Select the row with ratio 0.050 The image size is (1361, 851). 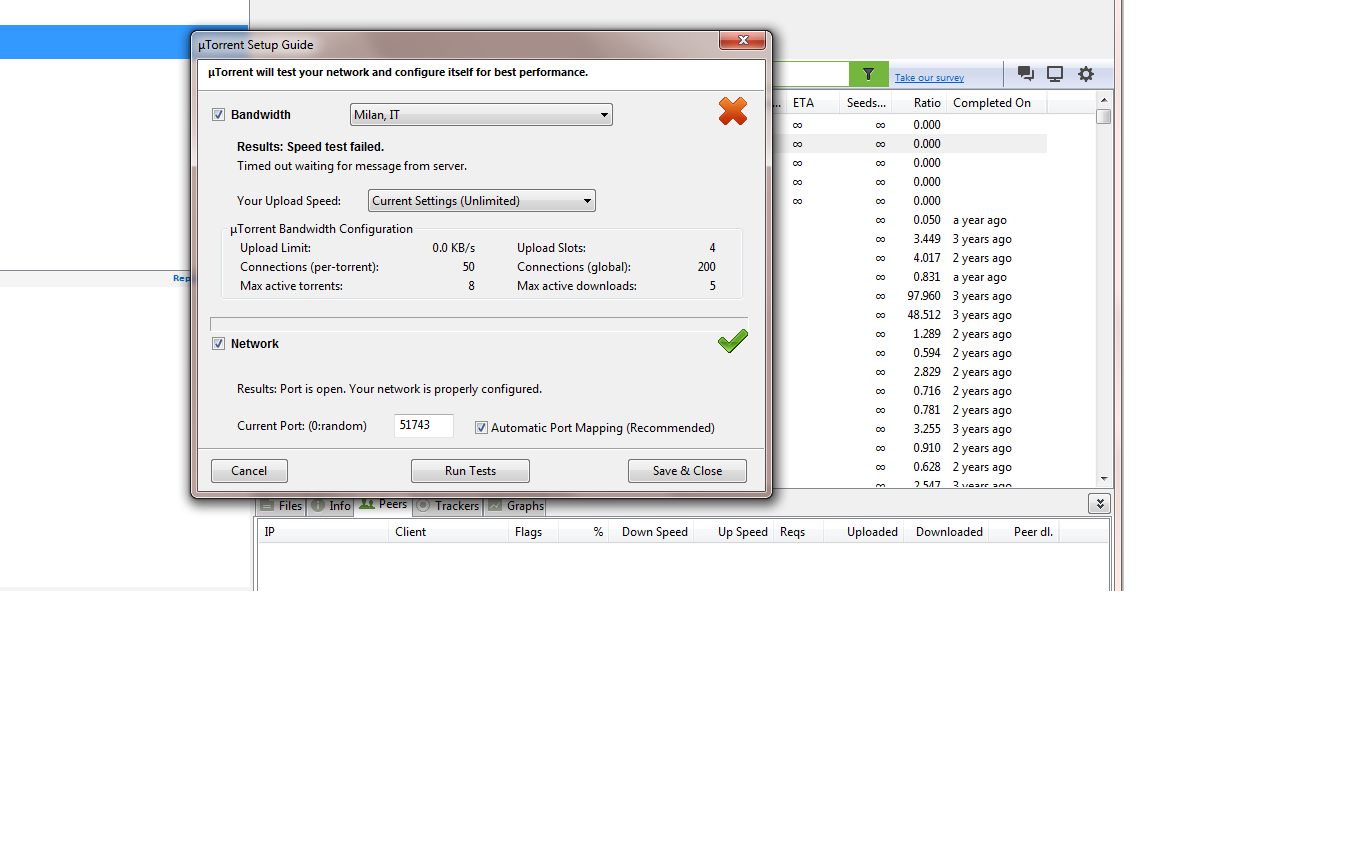click(908, 220)
